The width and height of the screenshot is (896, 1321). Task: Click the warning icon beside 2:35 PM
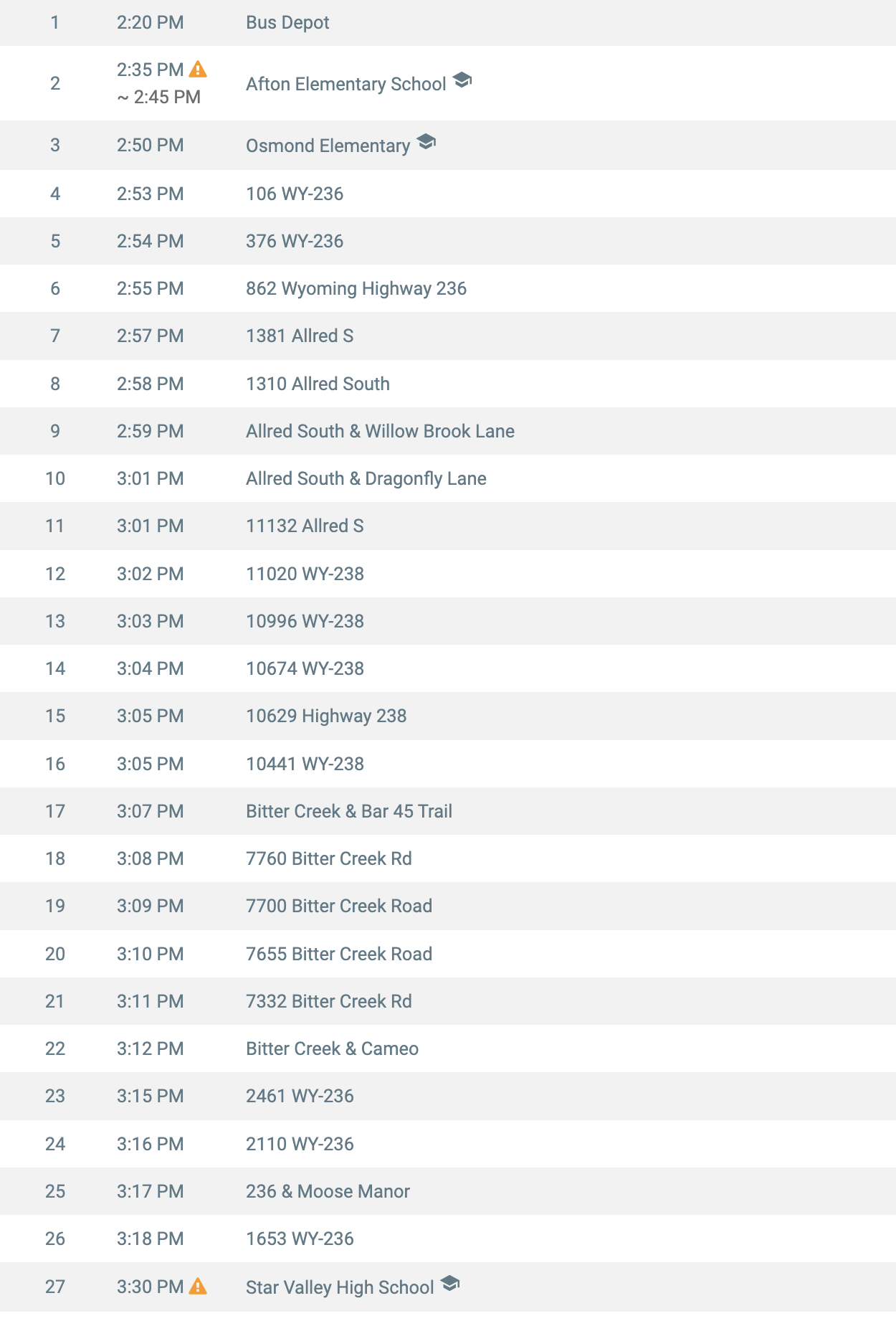(198, 70)
